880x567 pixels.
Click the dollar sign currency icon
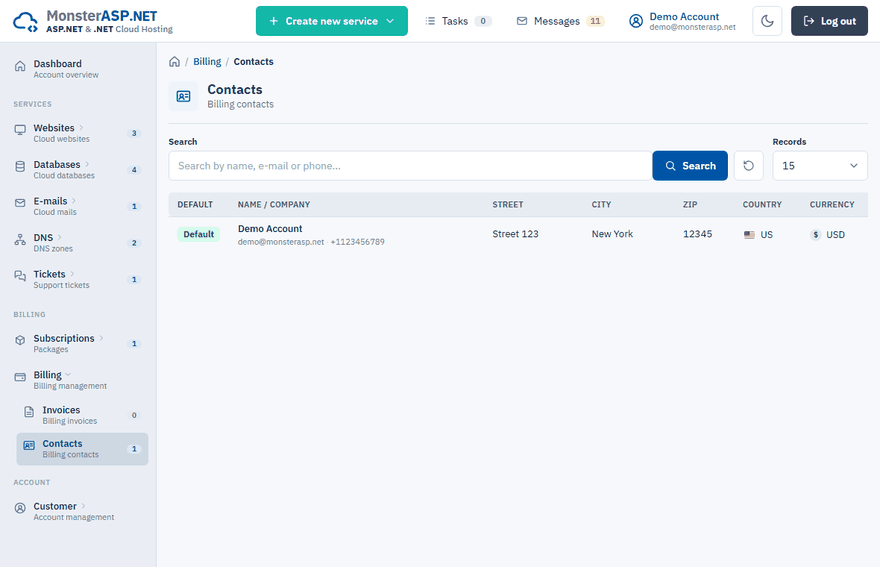point(816,235)
